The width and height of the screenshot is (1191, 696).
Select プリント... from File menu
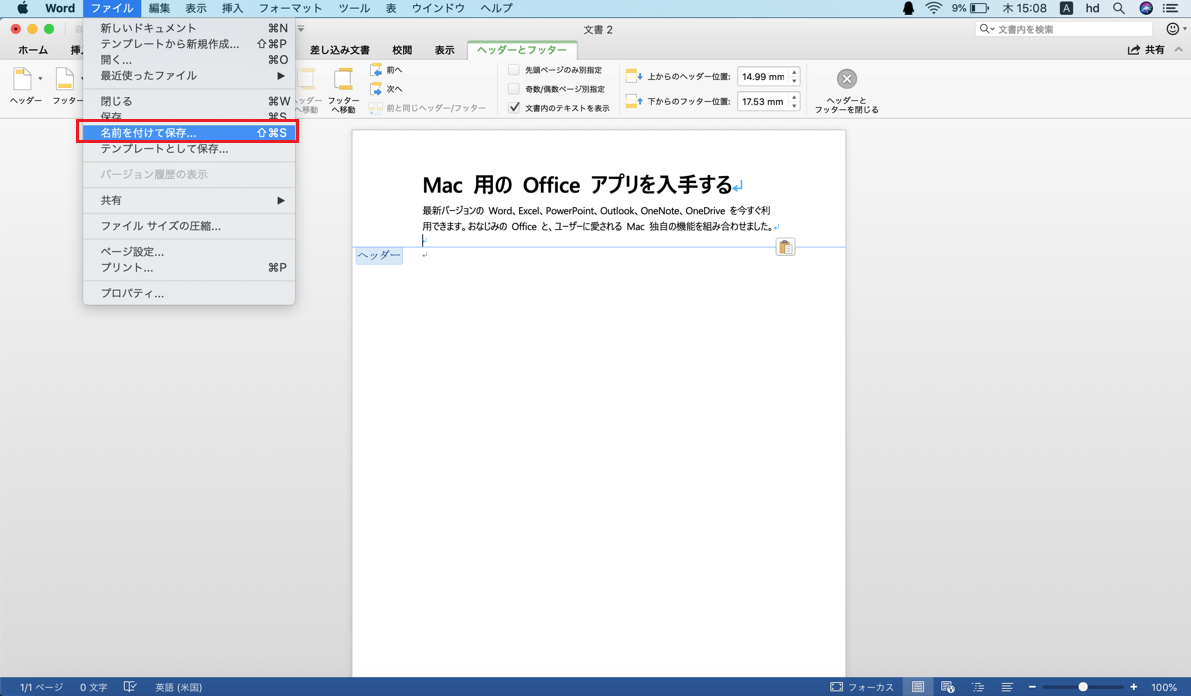189,267
